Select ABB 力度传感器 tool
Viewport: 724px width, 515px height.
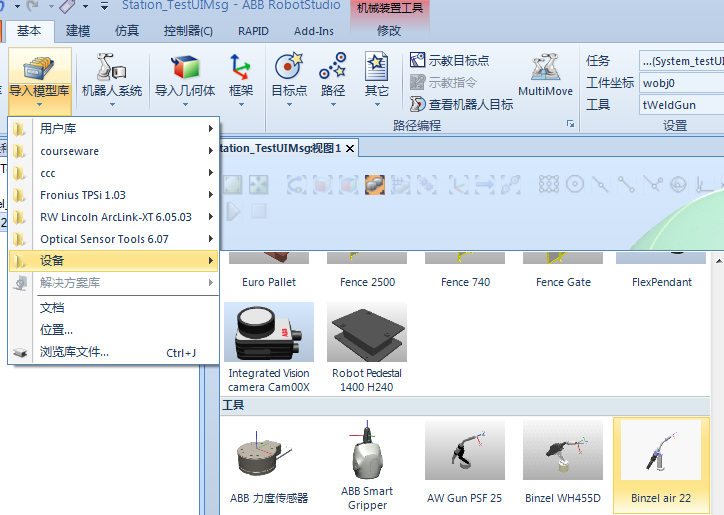269,465
